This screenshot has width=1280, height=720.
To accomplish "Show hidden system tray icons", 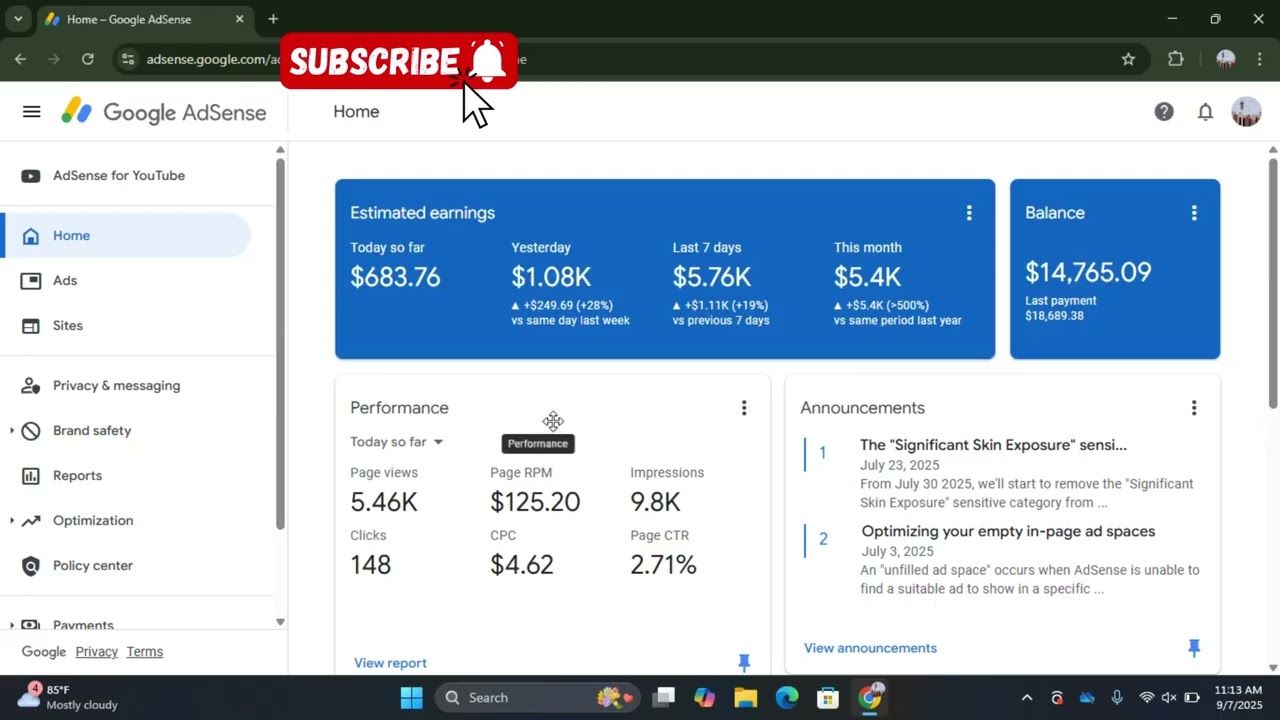I will (x=1026, y=698).
